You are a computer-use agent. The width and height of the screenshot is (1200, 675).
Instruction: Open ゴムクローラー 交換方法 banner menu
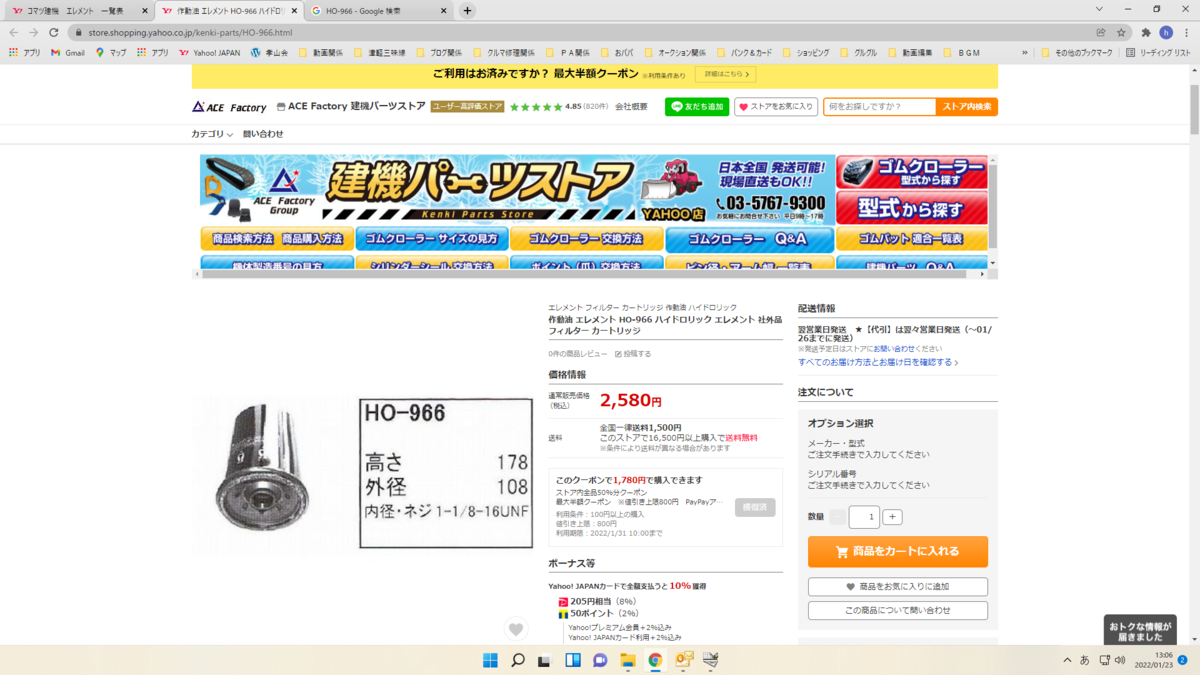(x=586, y=240)
